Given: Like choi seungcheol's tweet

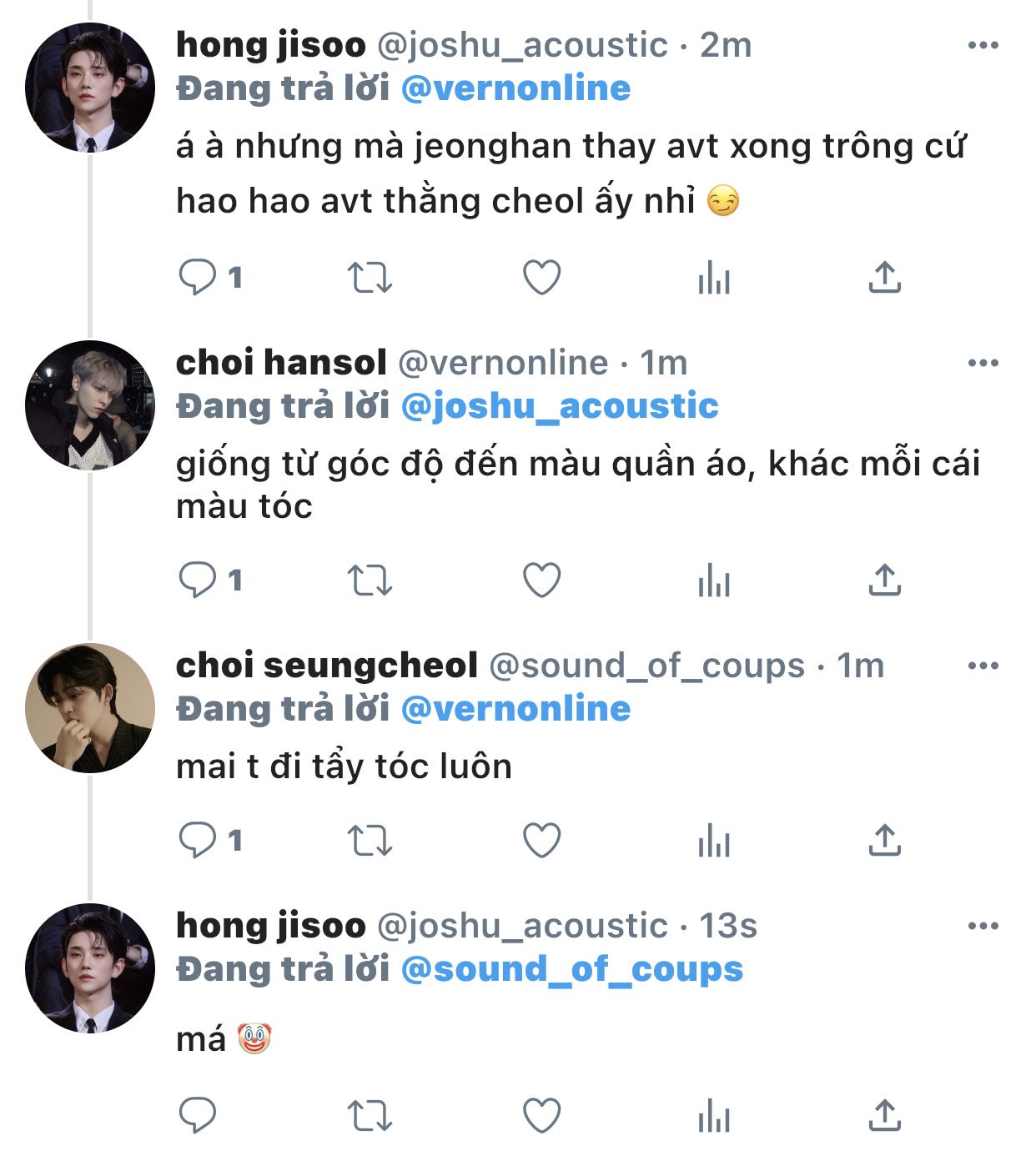Looking at the screenshot, I should pos(541,840).
